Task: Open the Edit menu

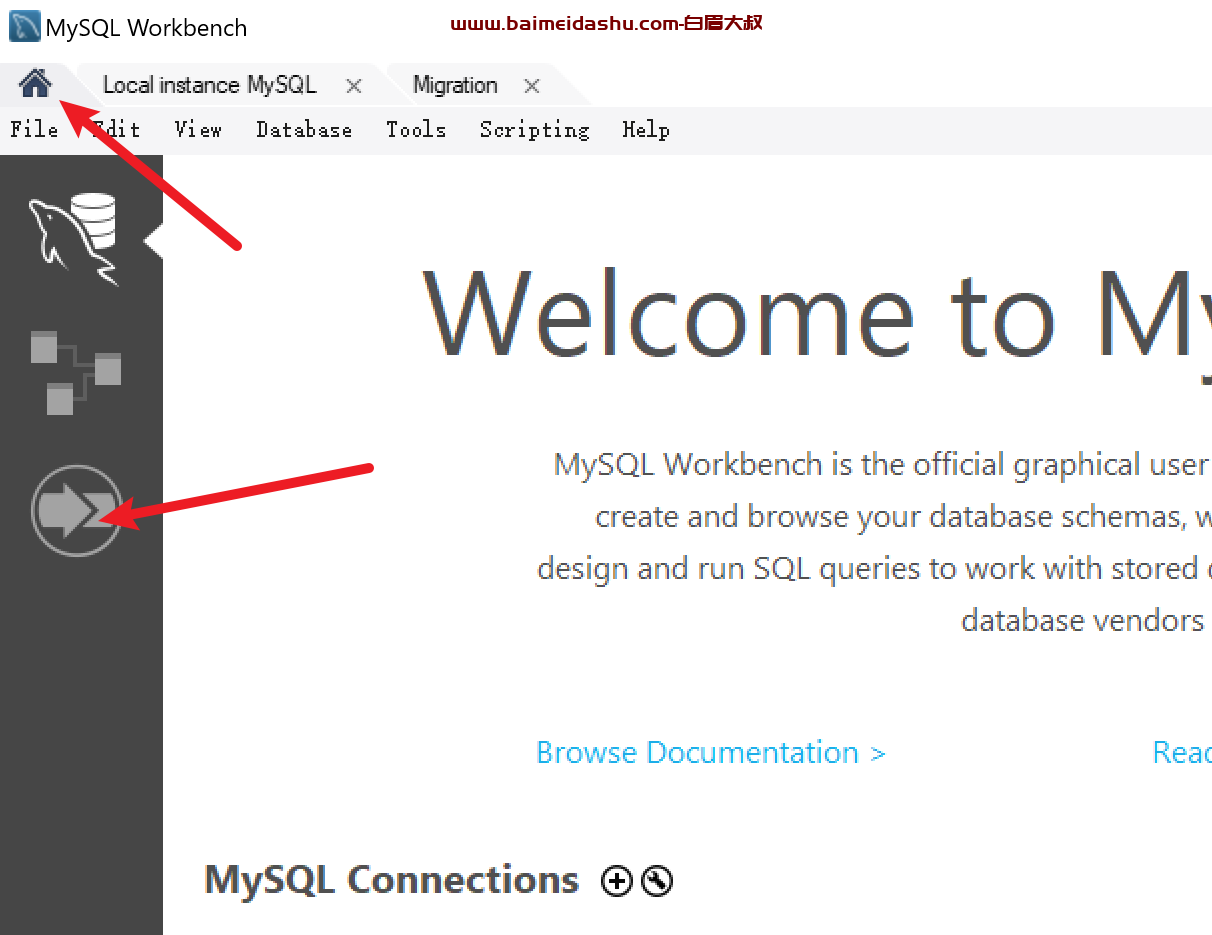Action: 117,130
